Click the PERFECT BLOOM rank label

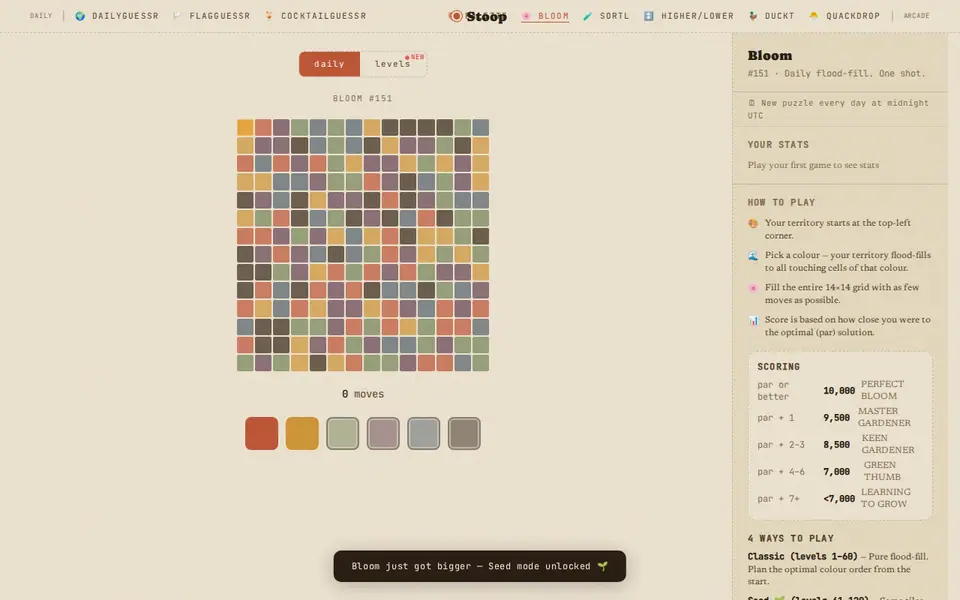pyautogui.click(x=882, y=390)
